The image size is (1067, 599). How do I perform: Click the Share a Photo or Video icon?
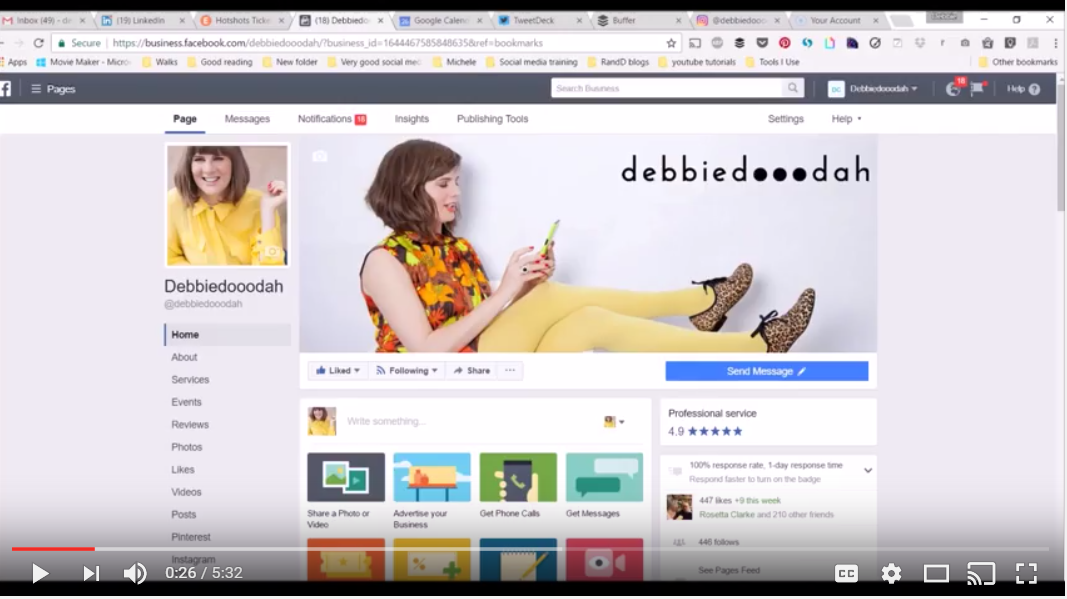click(345, 478)
